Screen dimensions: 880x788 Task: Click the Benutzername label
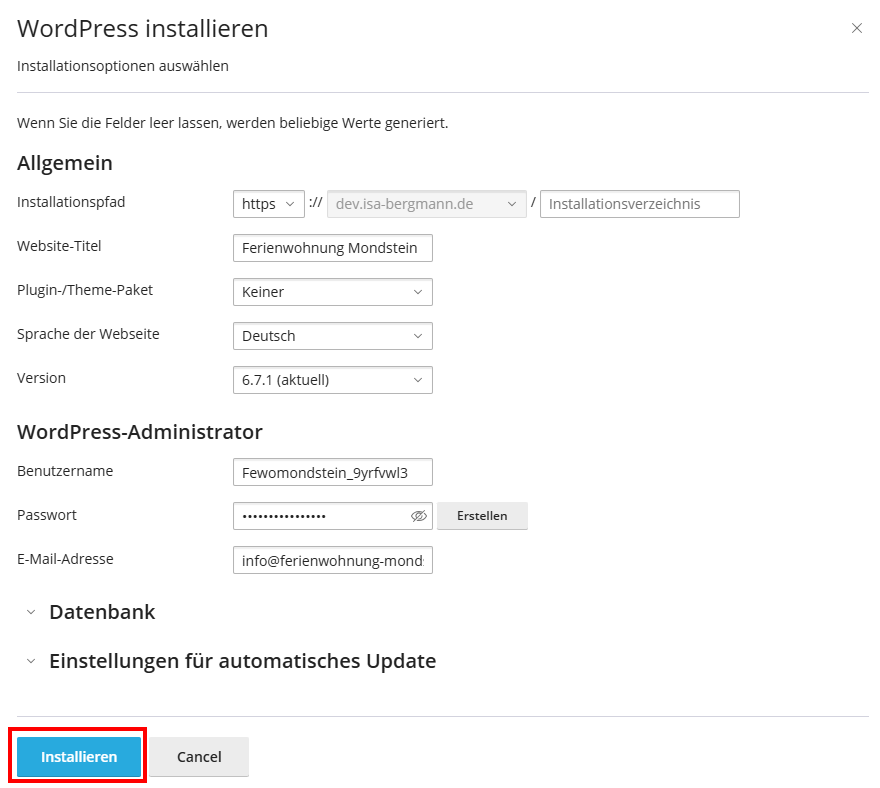click(x=65, y=471)
